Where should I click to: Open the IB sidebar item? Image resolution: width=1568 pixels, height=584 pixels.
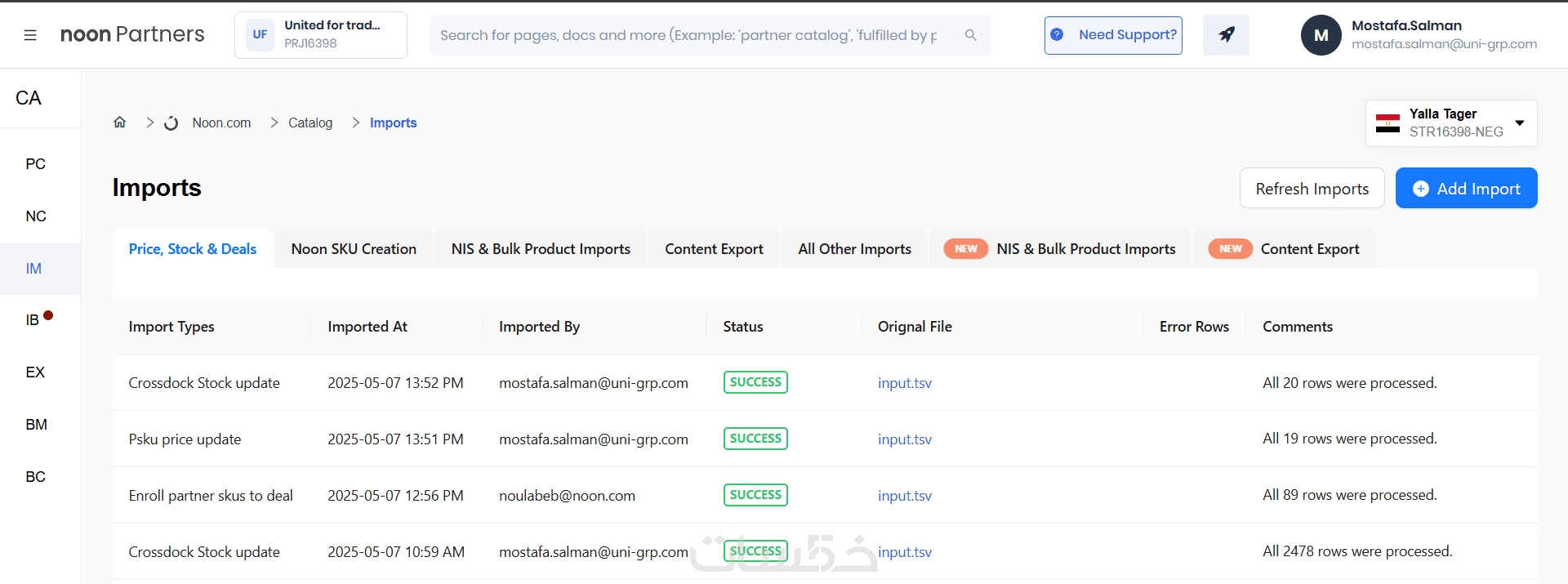[x=33, y=320]
